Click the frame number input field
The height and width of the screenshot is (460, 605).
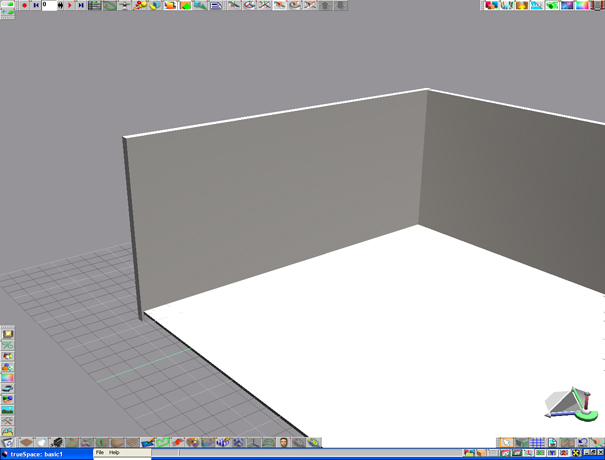[49, 5]
